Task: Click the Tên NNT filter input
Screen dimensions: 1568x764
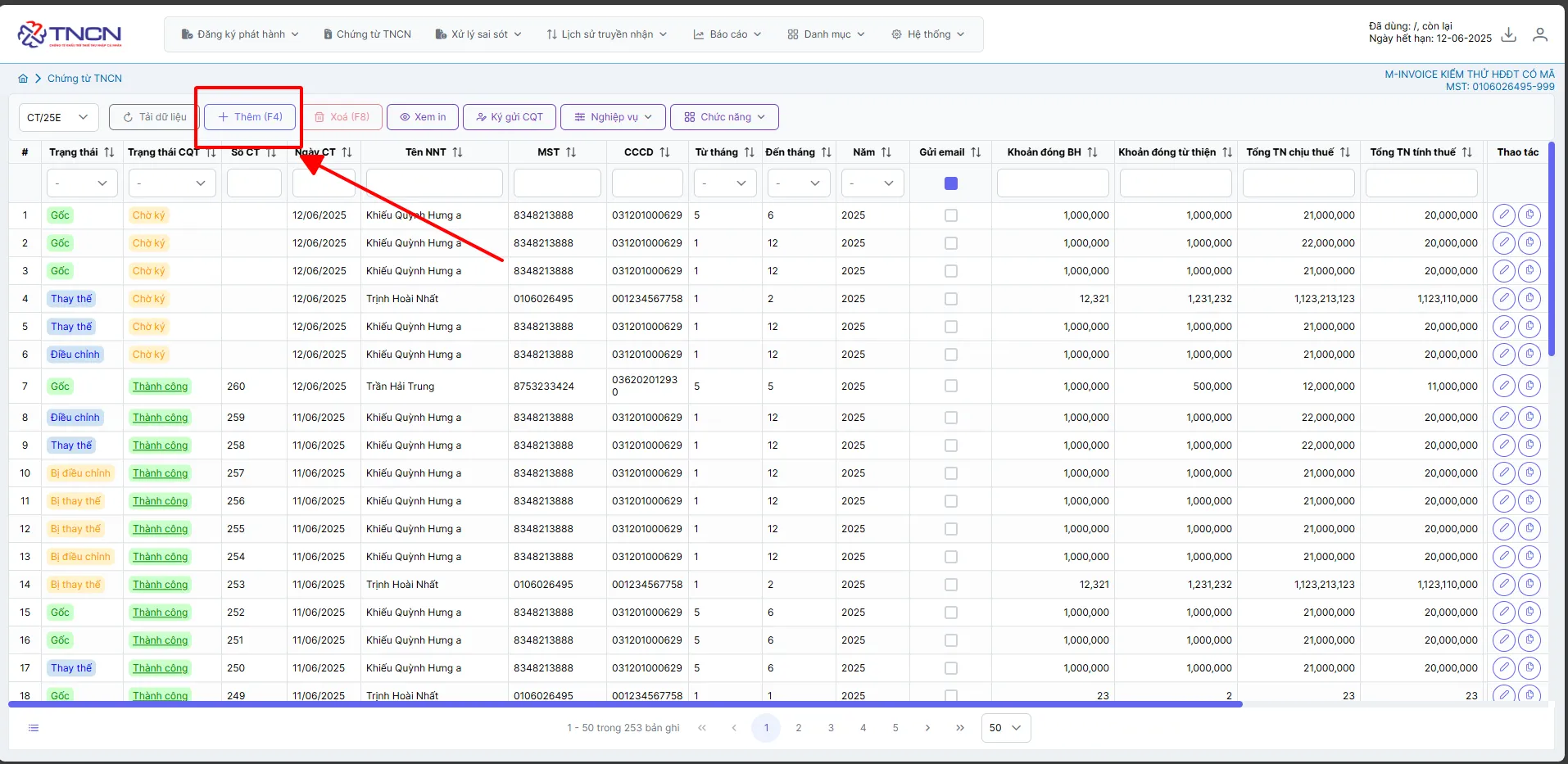Action: [434, 183]
